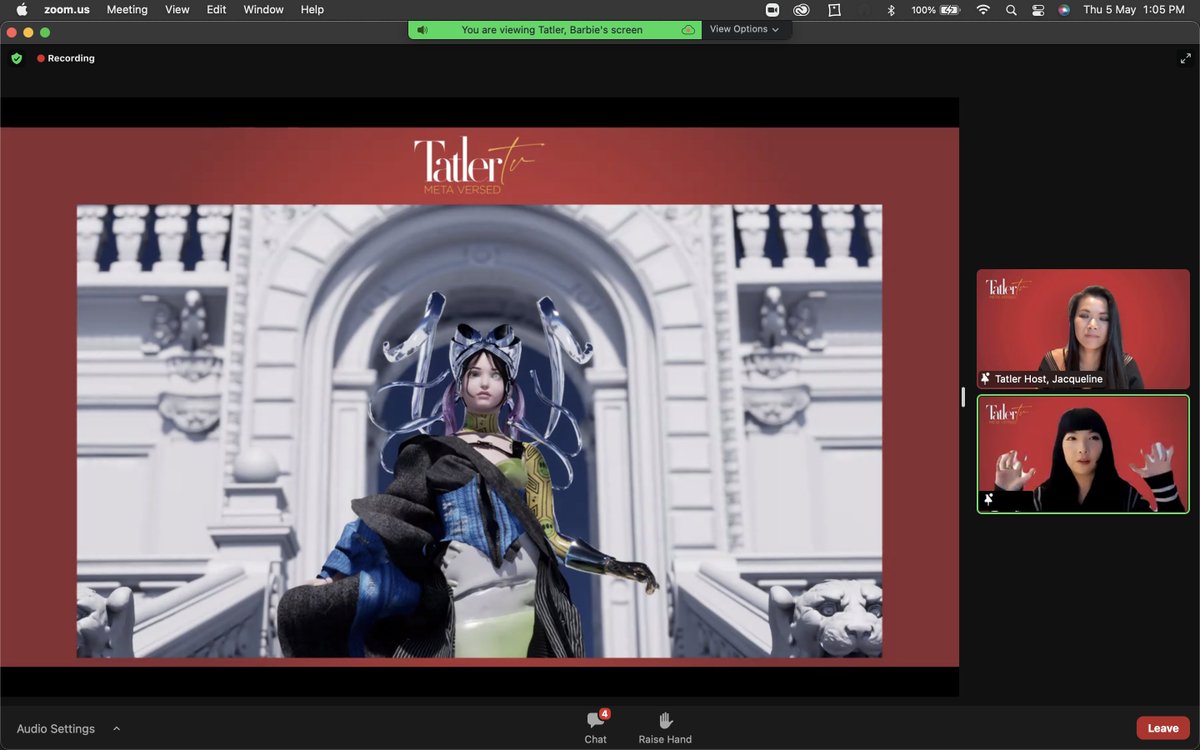Image resolution: width=1200 pixels, height=750 pixels.
Task: Select the green-bordered active speaker video thumbnail
Action: tap(1083, 454)
